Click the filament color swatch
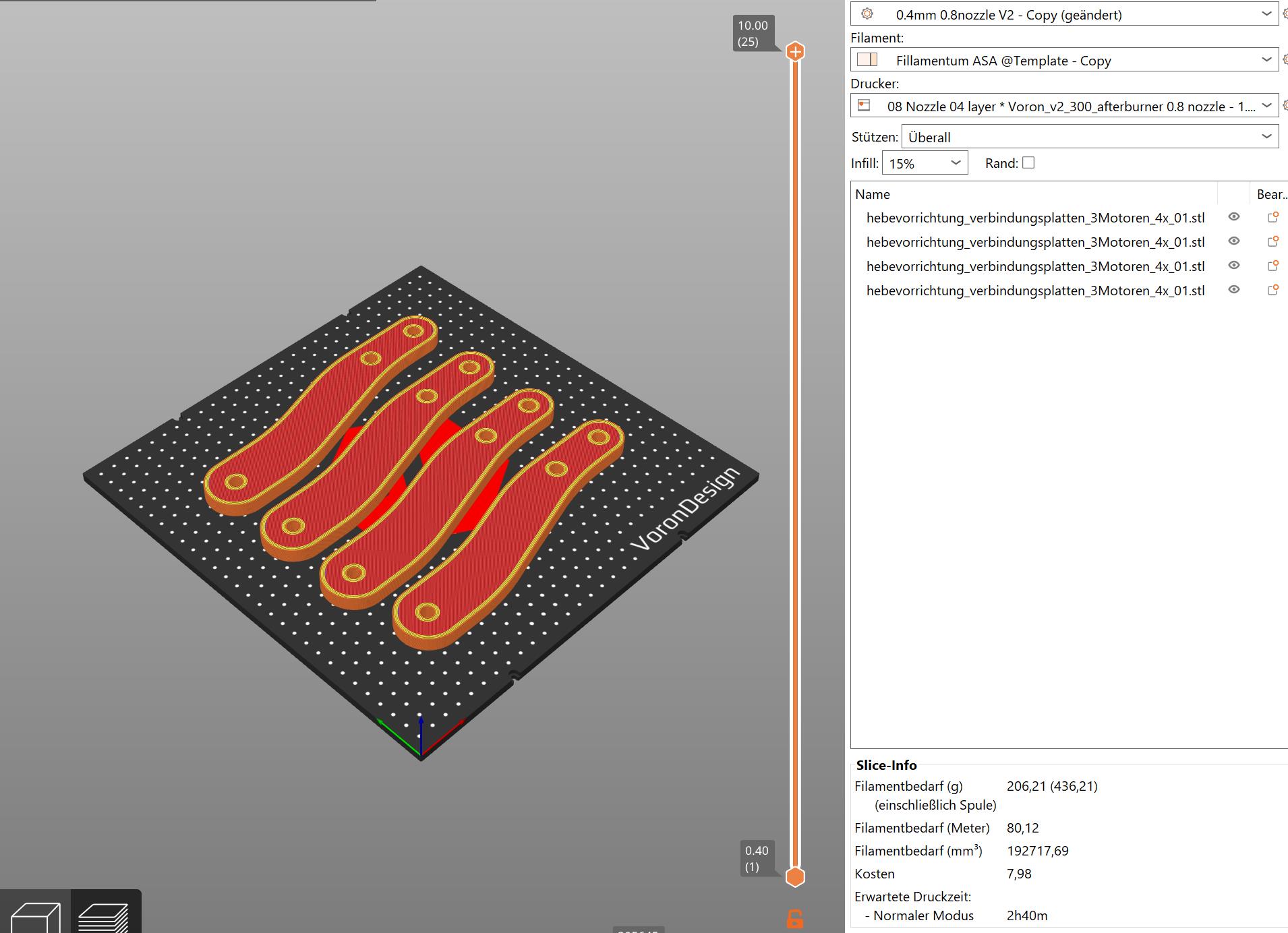 pos(867,60)
